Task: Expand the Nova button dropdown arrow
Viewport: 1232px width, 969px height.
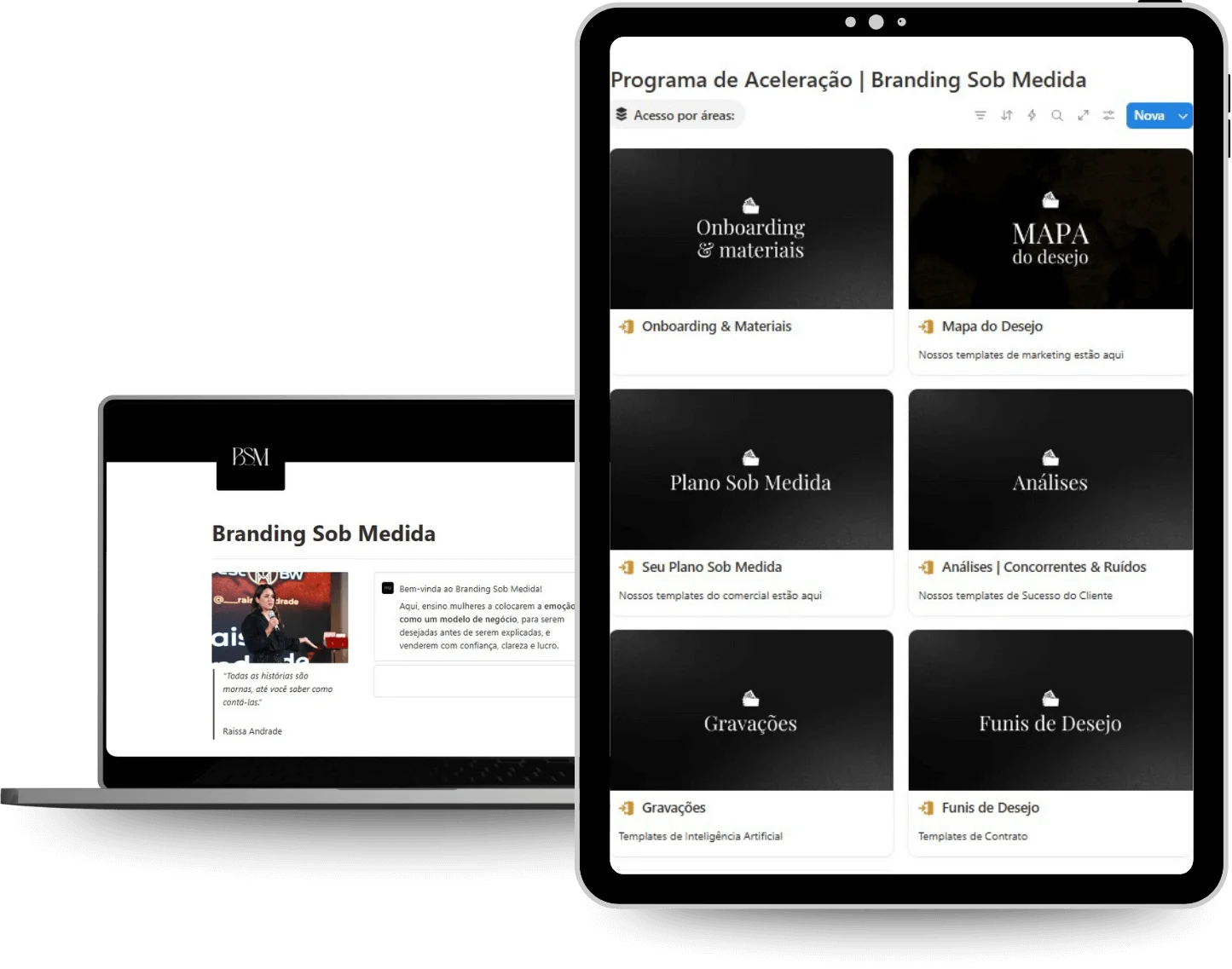Action: 1183,116
